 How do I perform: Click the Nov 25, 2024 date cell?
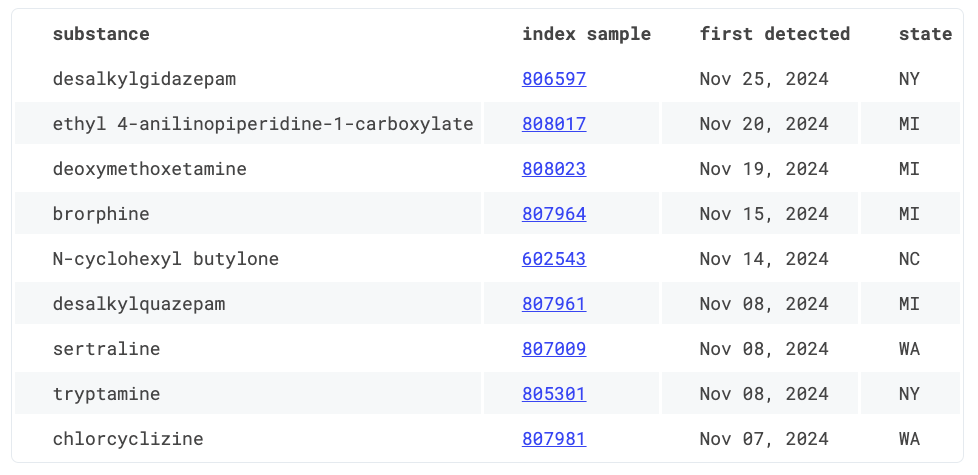tap(760, 79)
